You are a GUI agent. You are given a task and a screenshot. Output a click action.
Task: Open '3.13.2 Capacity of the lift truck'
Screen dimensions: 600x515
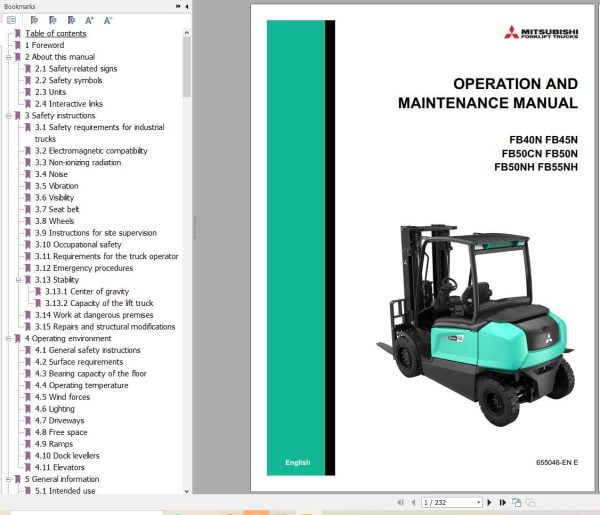click(x=99, y=303)
